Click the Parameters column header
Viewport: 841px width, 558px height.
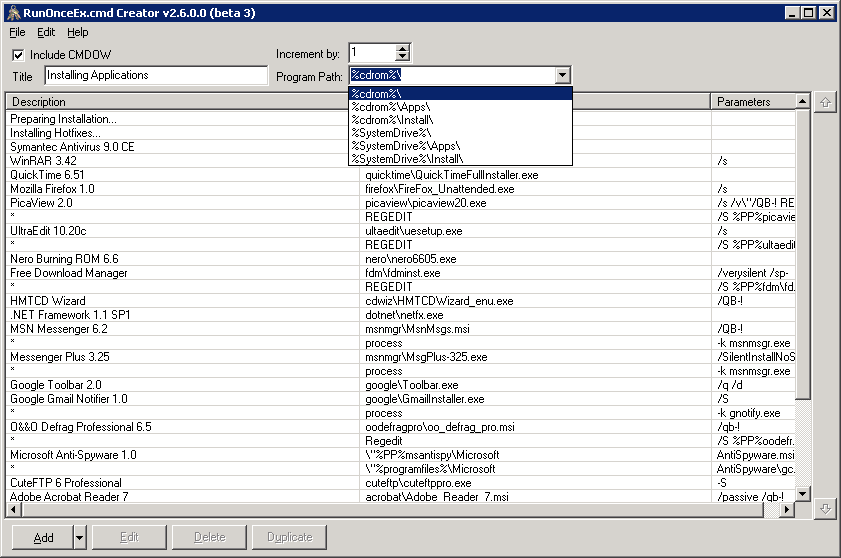click(753, 101)
